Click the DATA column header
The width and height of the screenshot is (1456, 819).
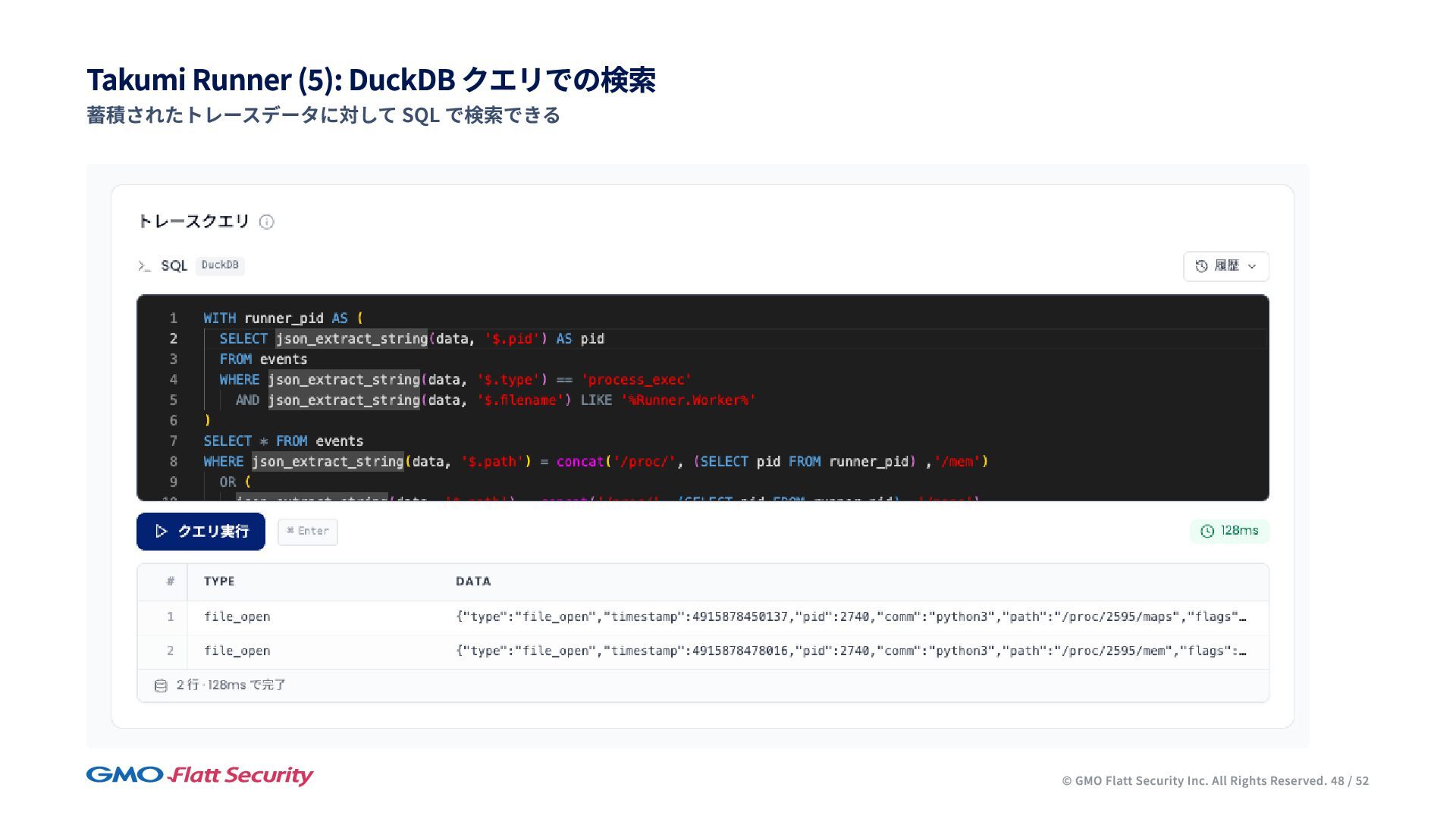coord(473,582)
